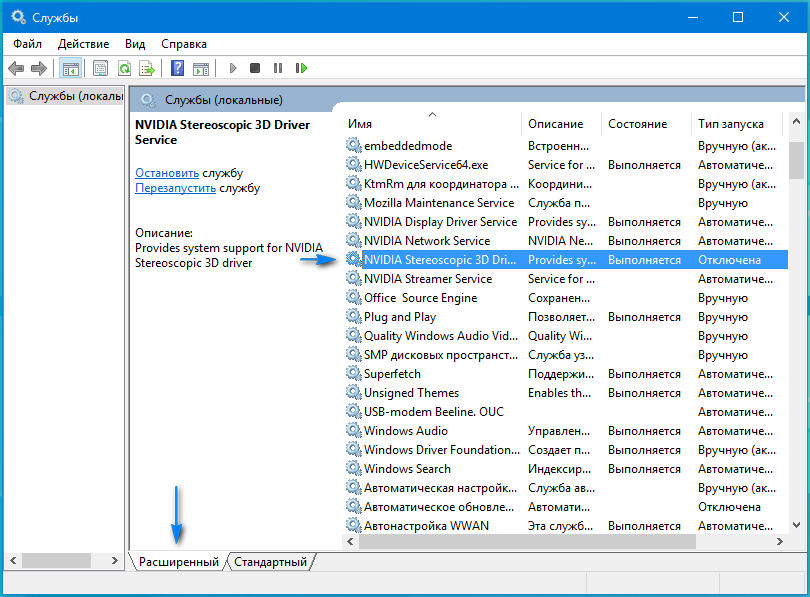
Task: Stop the service with the toolbar square button
Action: 255,68
